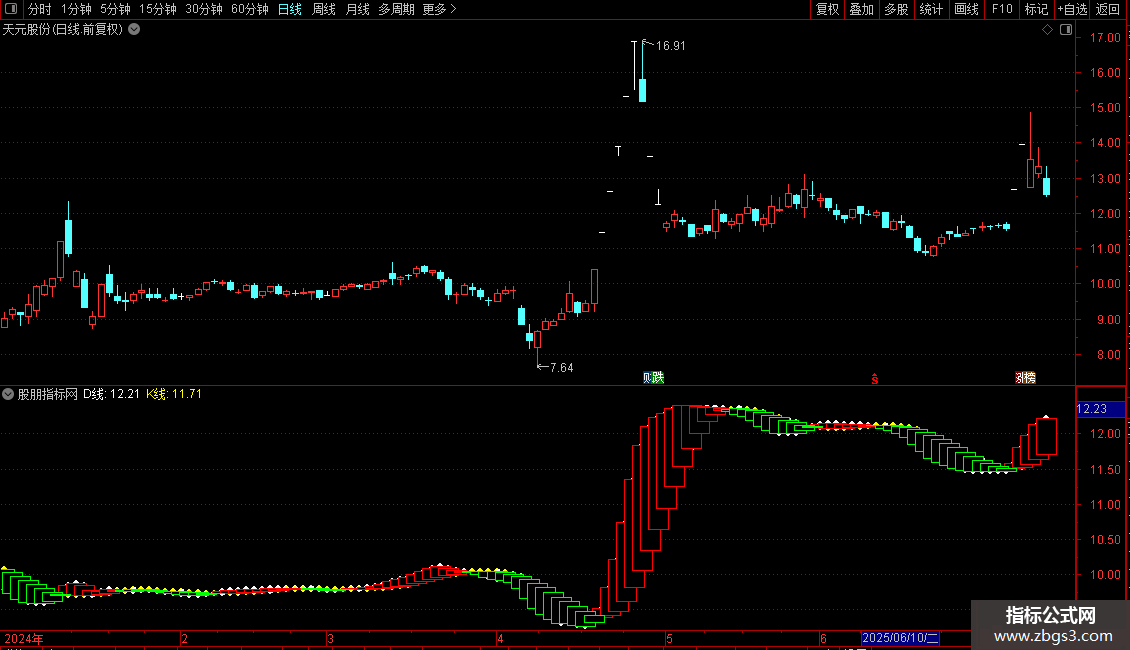Click the month 5 timeline label
This screenshot has width=1130, height=650.
pyautogui.click(x=669, y=638)
